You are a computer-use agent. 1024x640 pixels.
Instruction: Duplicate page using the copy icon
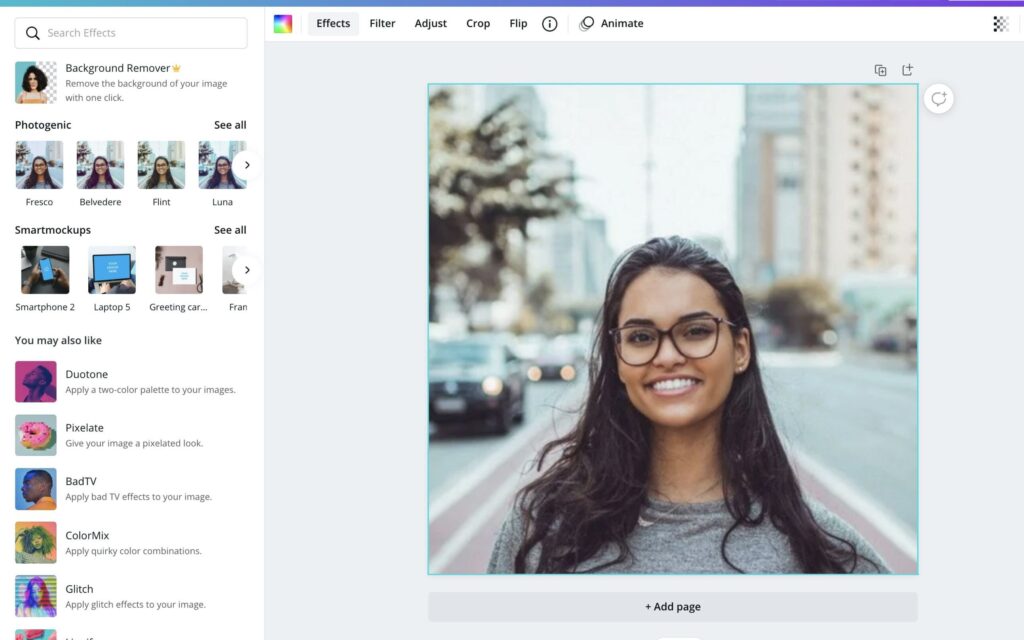pyautogui.click(x=880, y=70)
